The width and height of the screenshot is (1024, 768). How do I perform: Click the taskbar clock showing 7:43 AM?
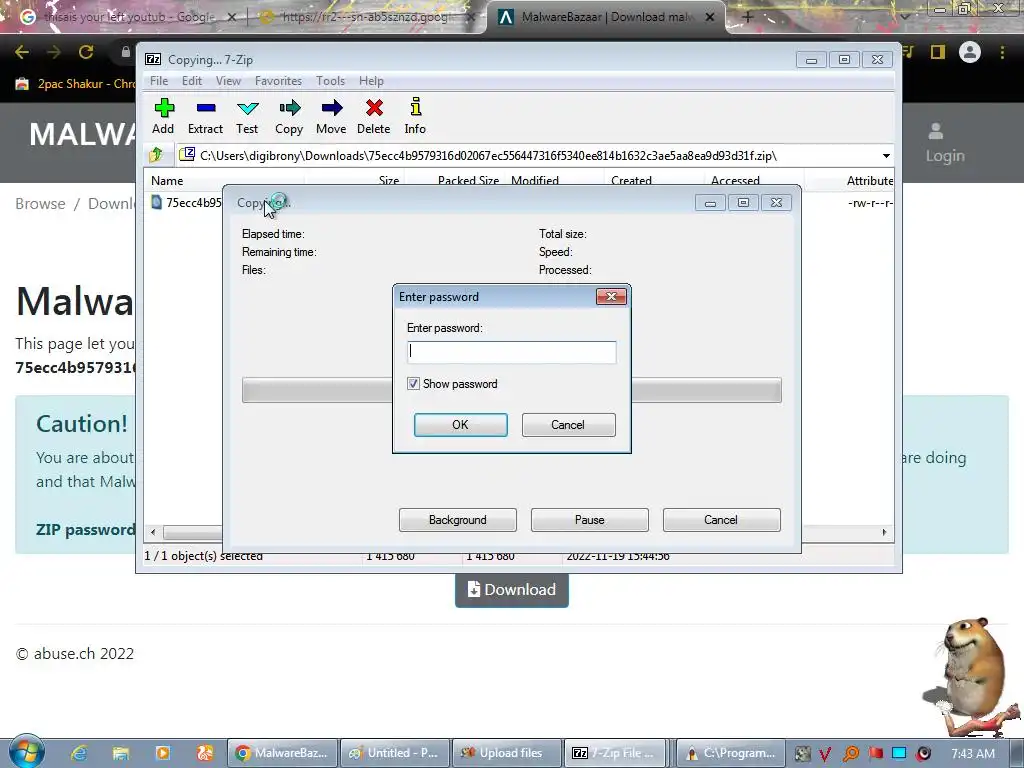(x=973, y=753)
